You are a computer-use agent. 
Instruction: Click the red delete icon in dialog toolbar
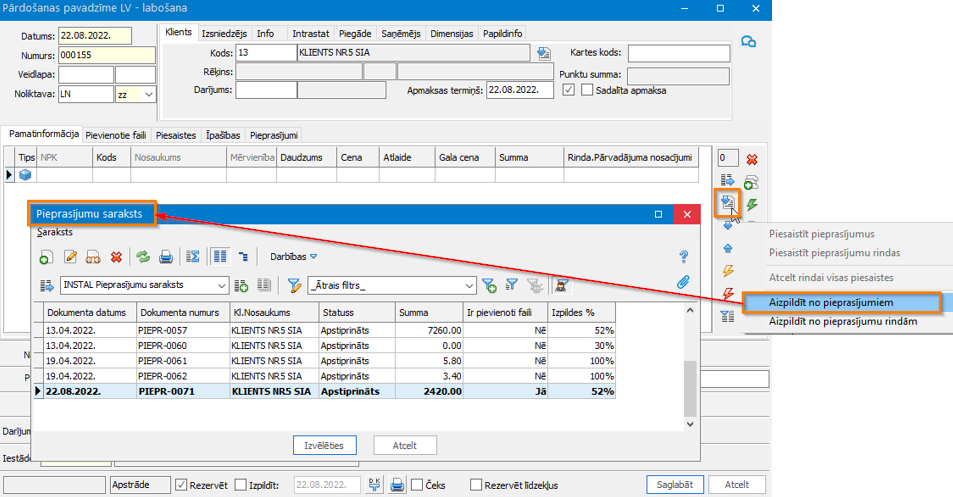pyautogui.click(x=117, y=257)
